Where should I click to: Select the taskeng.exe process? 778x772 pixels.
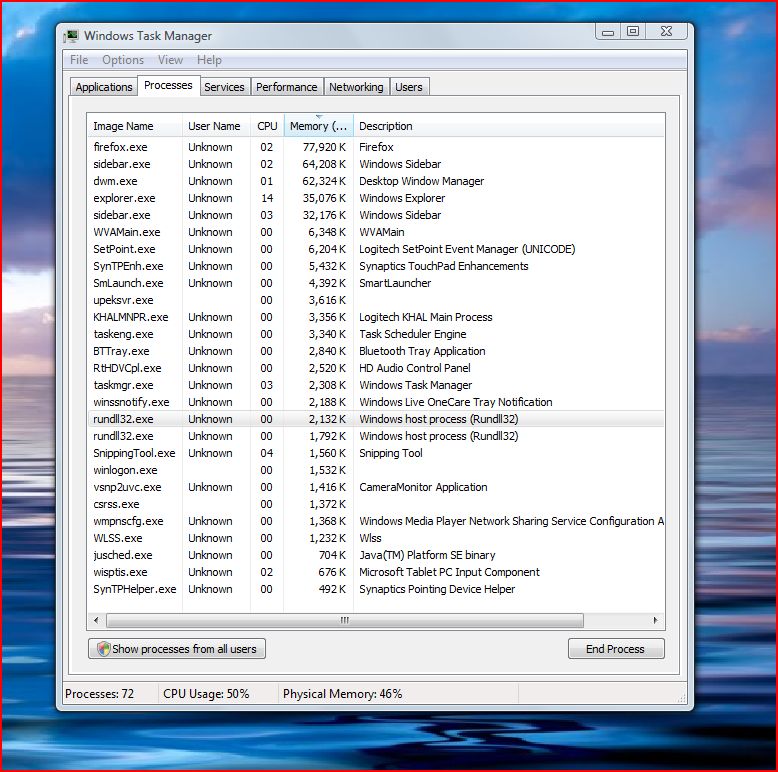376,334
